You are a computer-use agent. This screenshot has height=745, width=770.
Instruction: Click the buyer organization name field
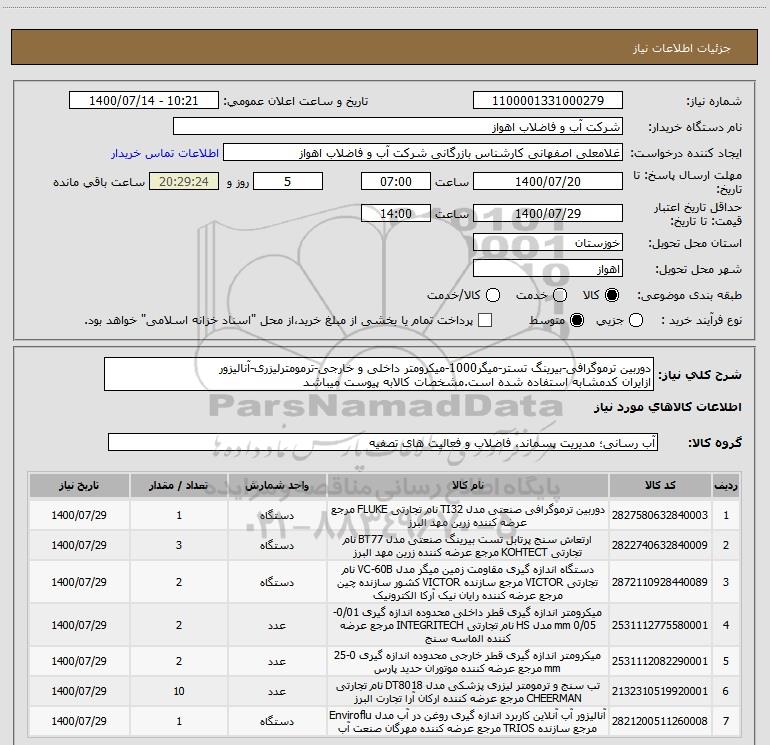tap(398, 127)
